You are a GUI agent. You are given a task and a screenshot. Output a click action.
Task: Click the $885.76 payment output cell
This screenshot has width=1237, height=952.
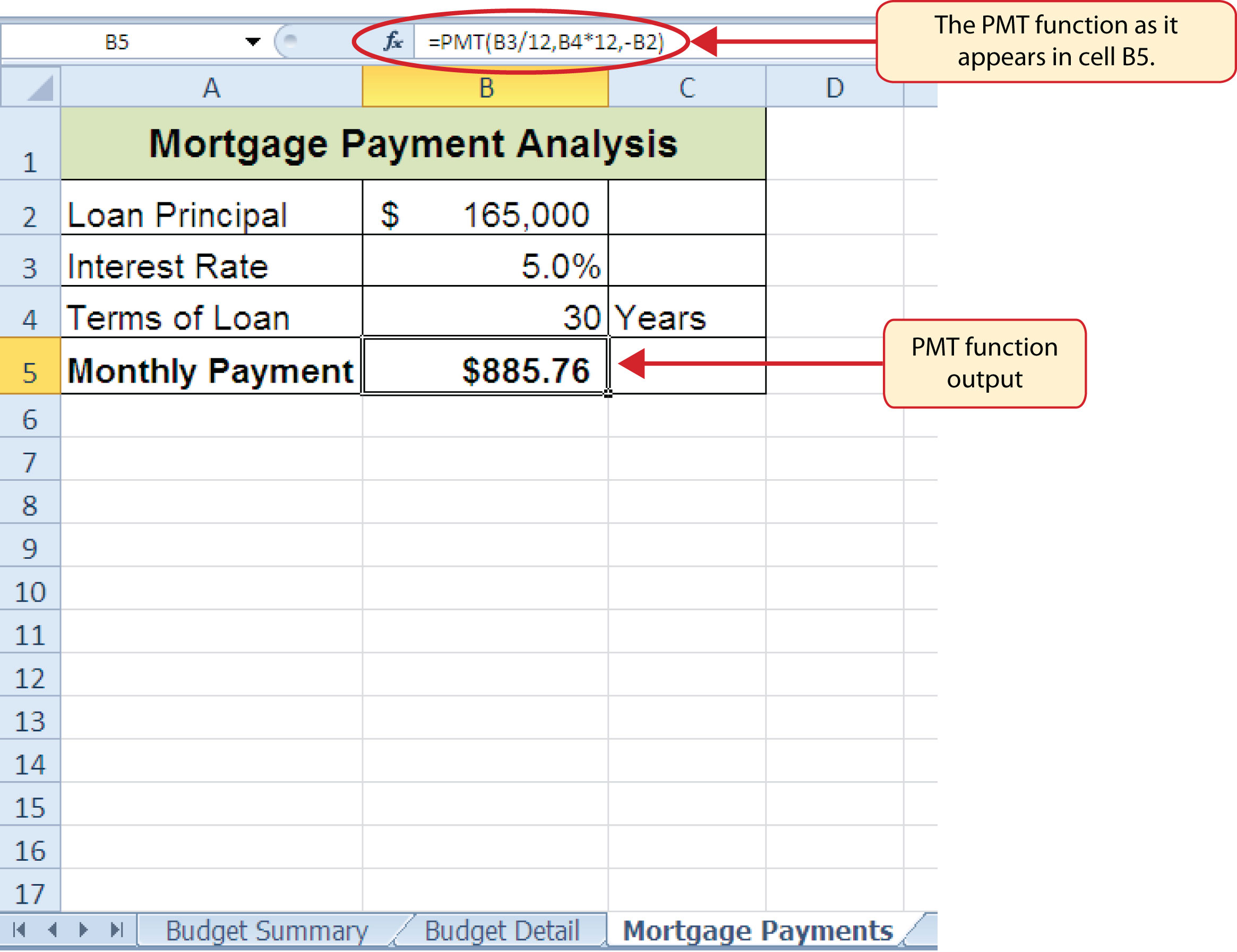(485, 366)
